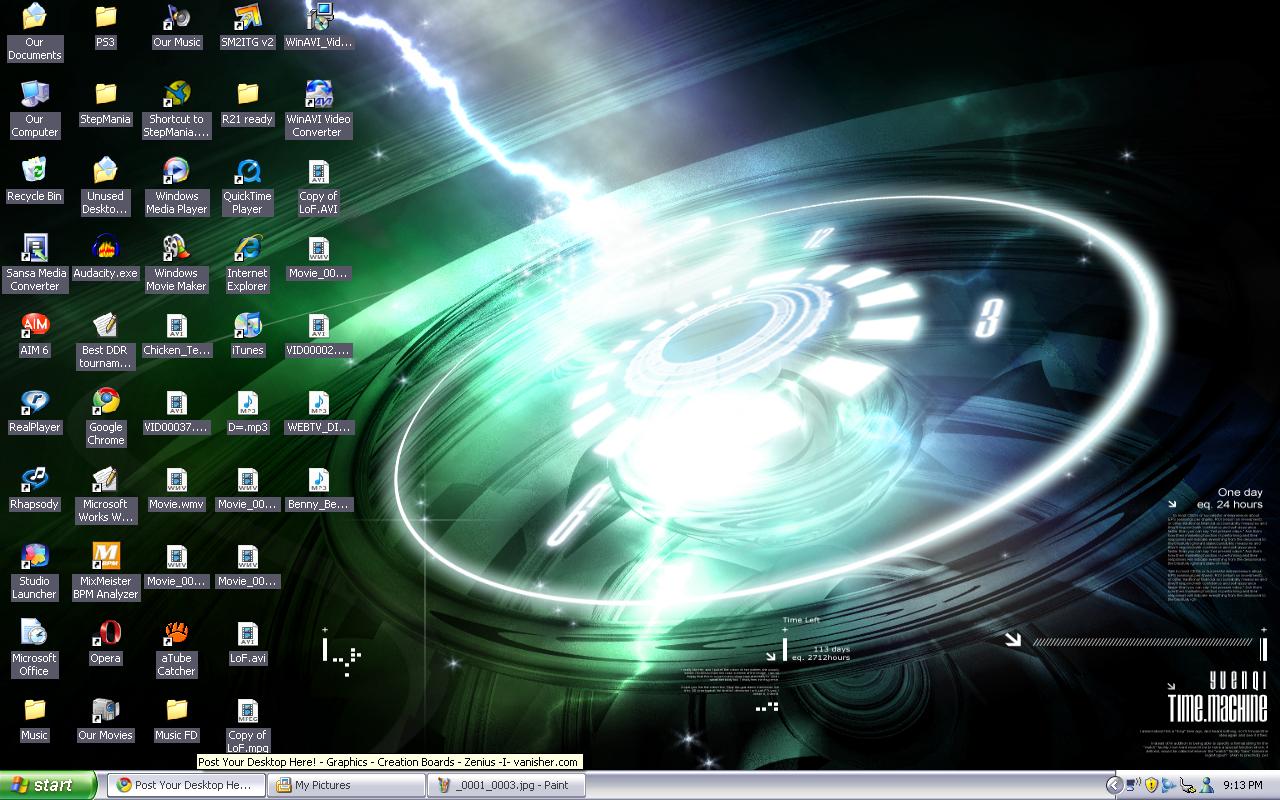Screen dimensions: 1280x800
Task: Launch the Opera browser shortcut
Action: pyautogui.click(x=105, y=642)
